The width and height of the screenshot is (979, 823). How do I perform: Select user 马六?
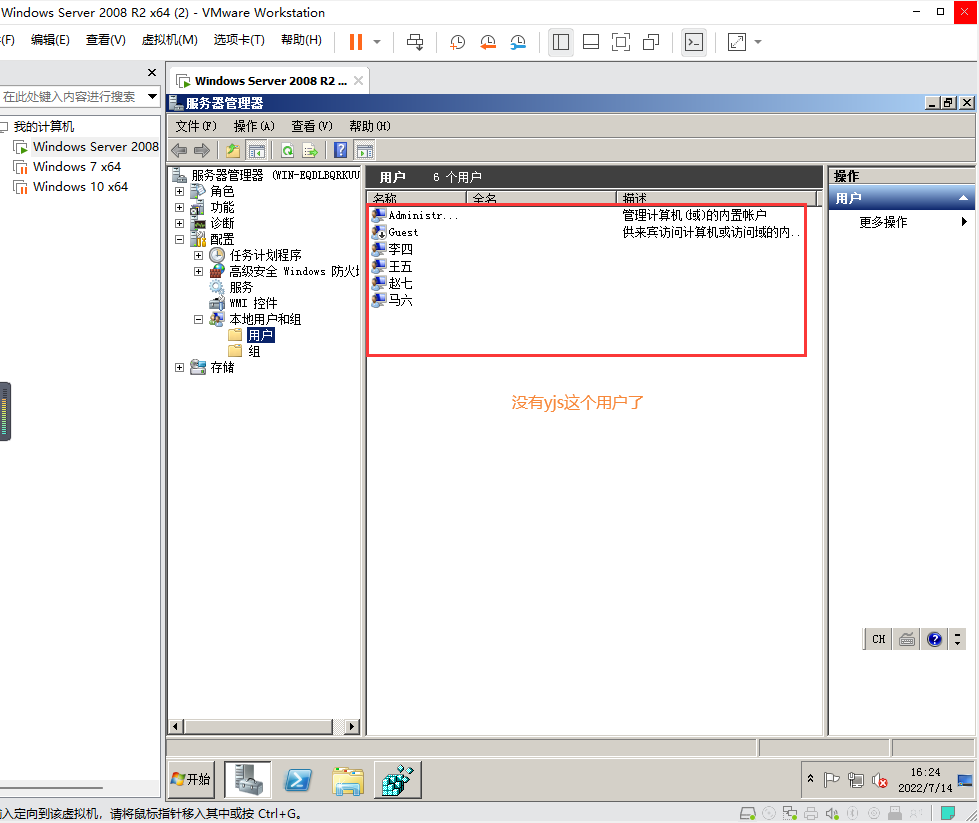click(392, 300)
